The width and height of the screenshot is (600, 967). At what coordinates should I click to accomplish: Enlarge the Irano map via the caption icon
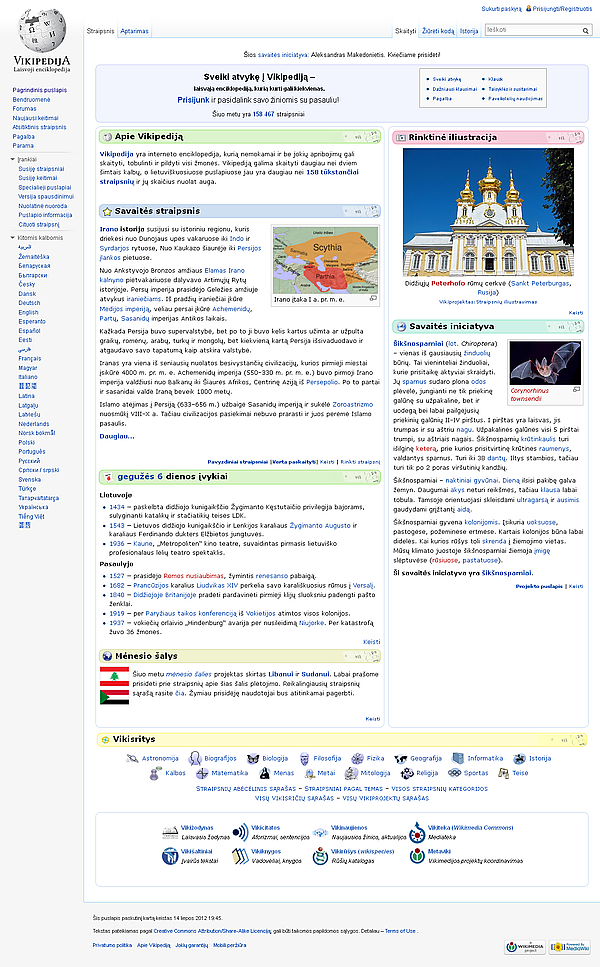373,298
